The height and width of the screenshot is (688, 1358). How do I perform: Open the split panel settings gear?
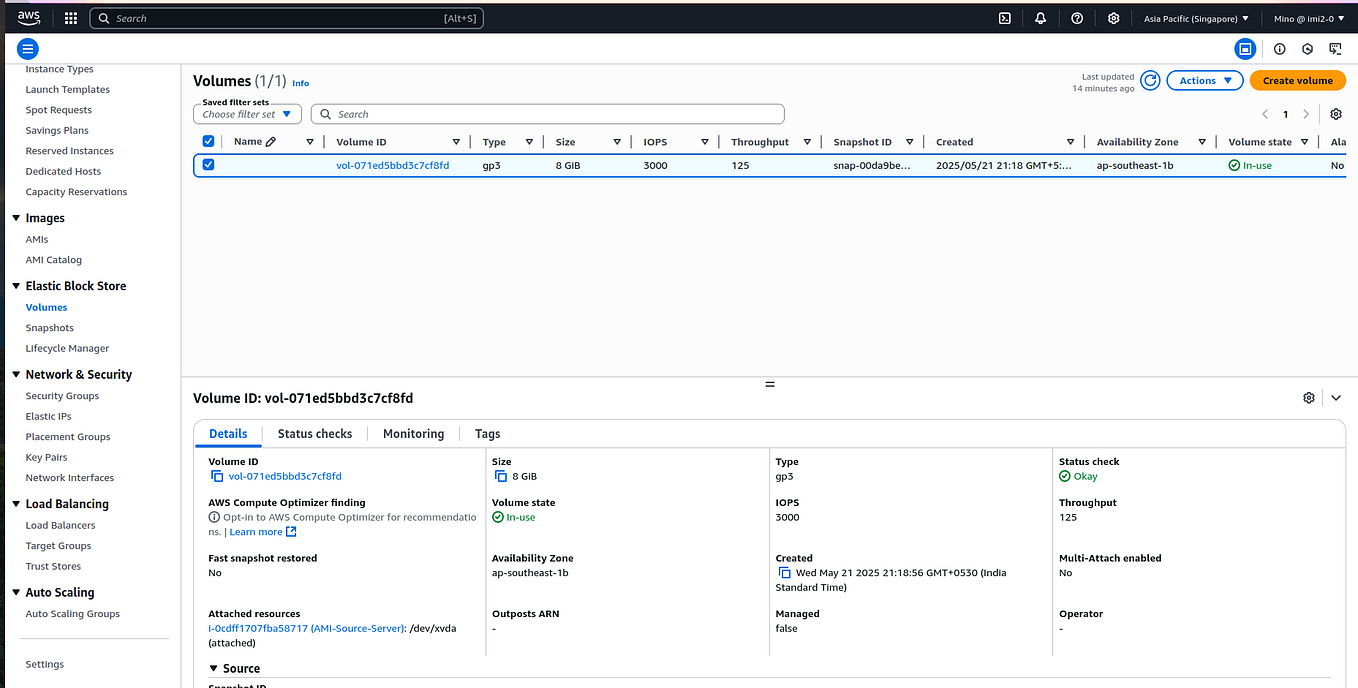pyautogui.click(x=1308, y=397)
